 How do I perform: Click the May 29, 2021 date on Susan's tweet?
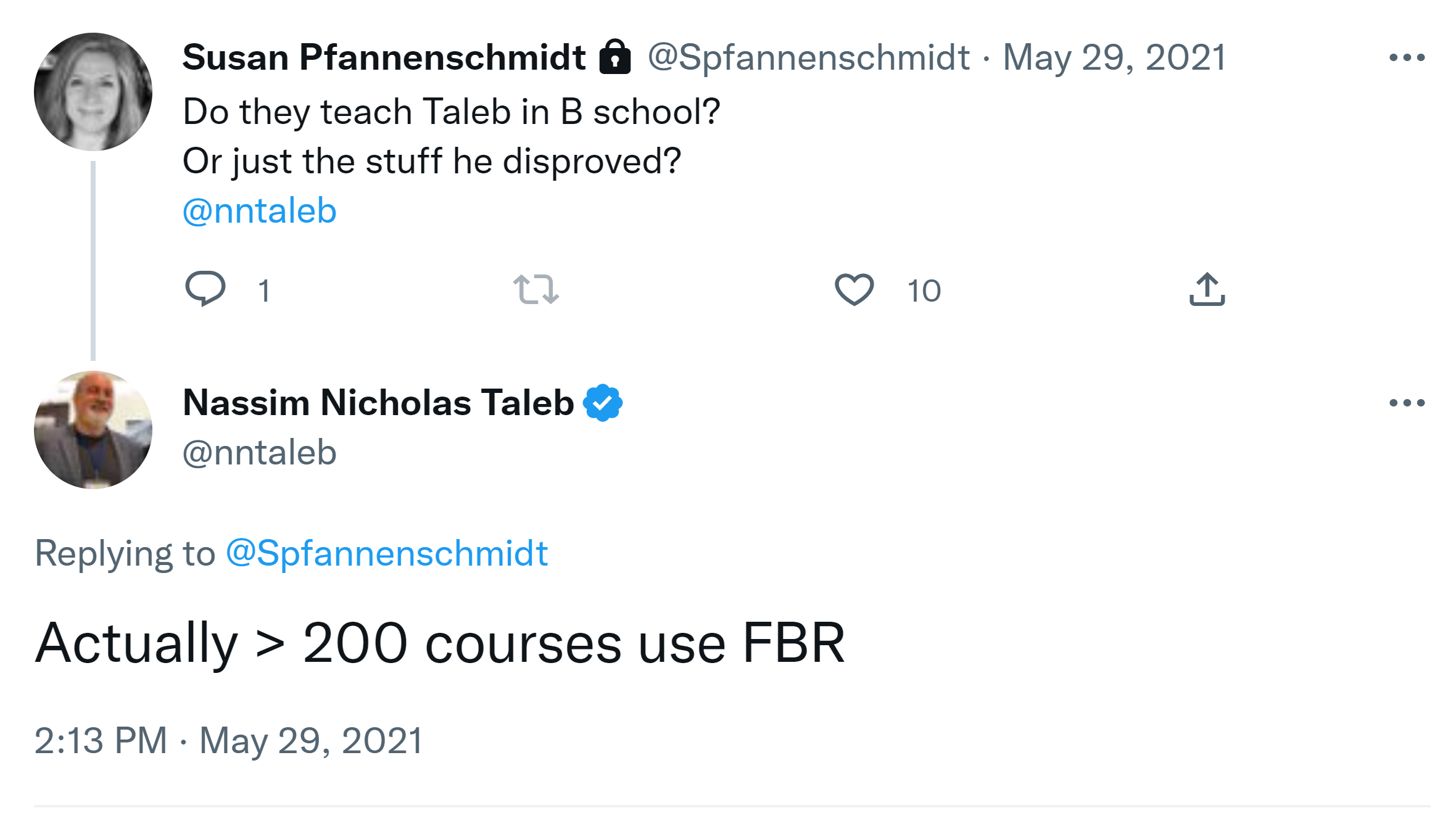pyautogui.click(x=1114, y=57)
